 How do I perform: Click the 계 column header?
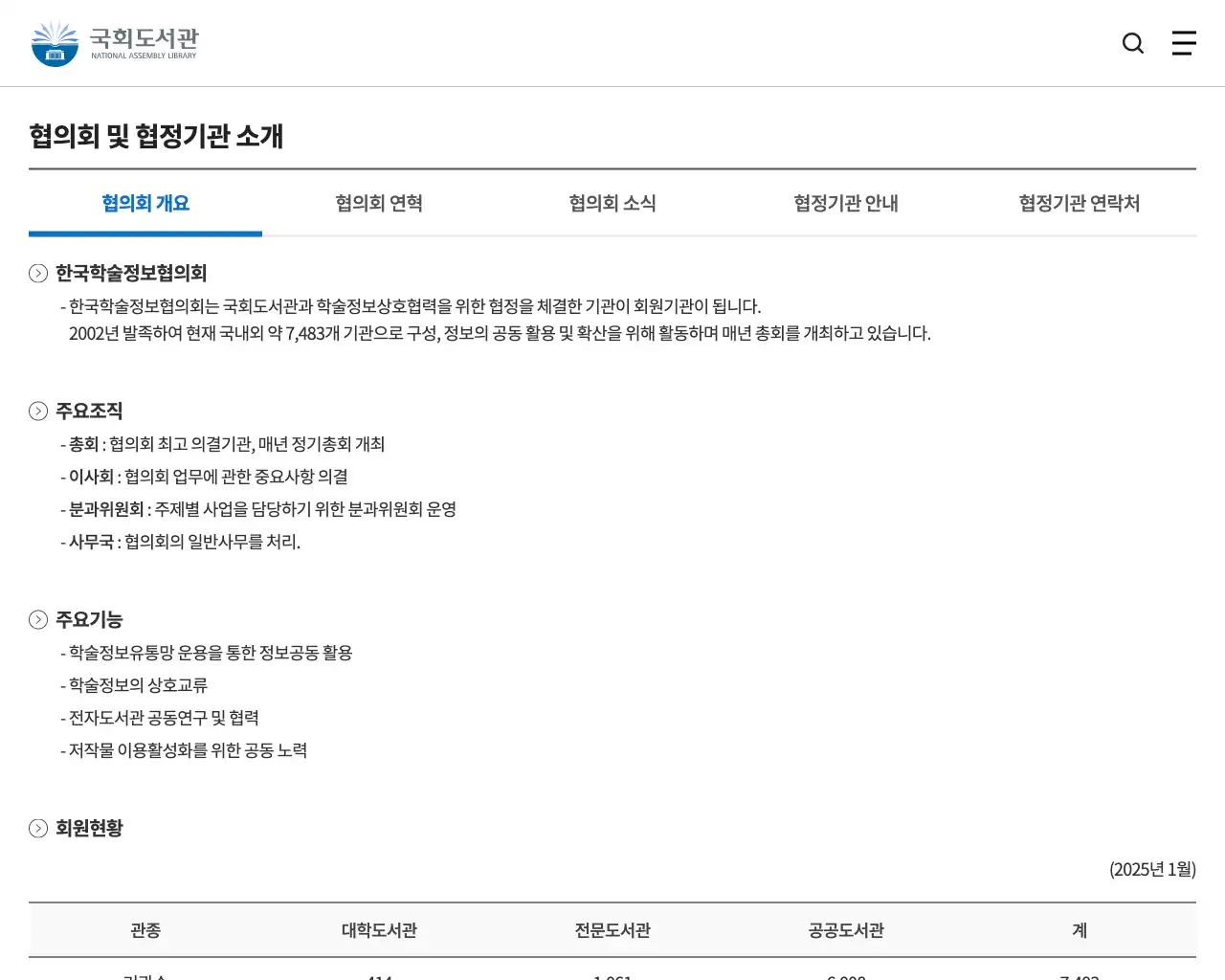[x=1079, y=929]
